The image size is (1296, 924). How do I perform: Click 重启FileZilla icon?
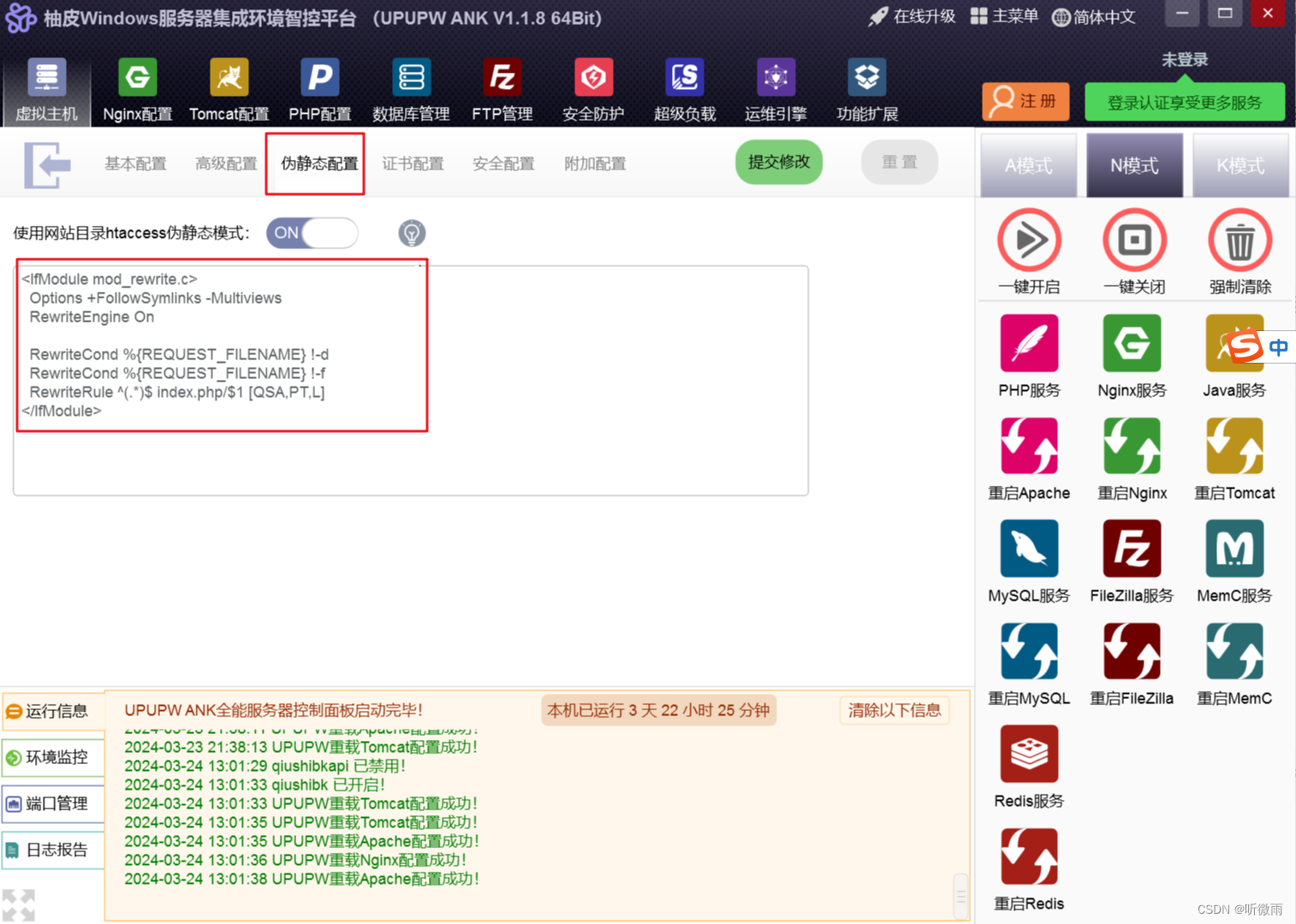1132,651
